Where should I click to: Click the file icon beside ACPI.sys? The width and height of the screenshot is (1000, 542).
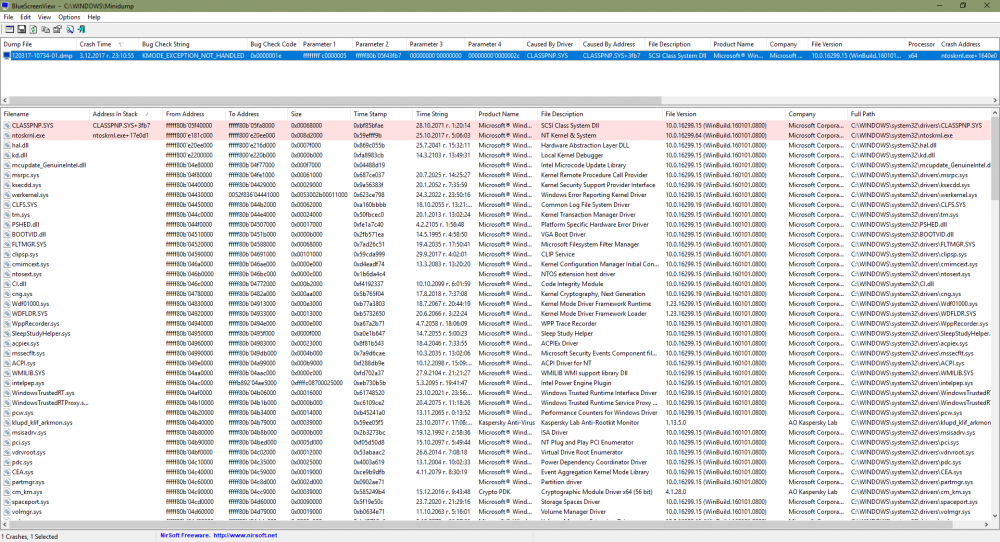[x=7, y=363]
